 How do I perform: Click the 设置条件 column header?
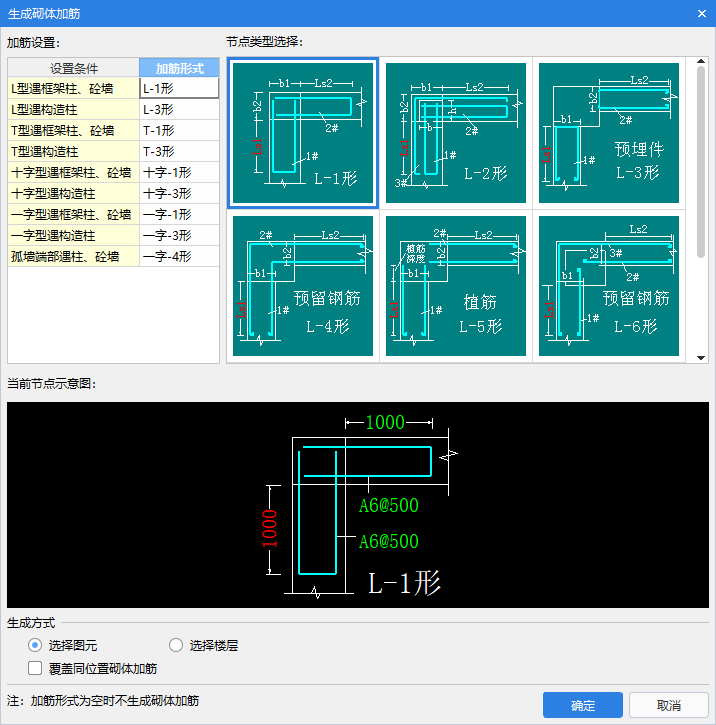click(x=73, y=68)
